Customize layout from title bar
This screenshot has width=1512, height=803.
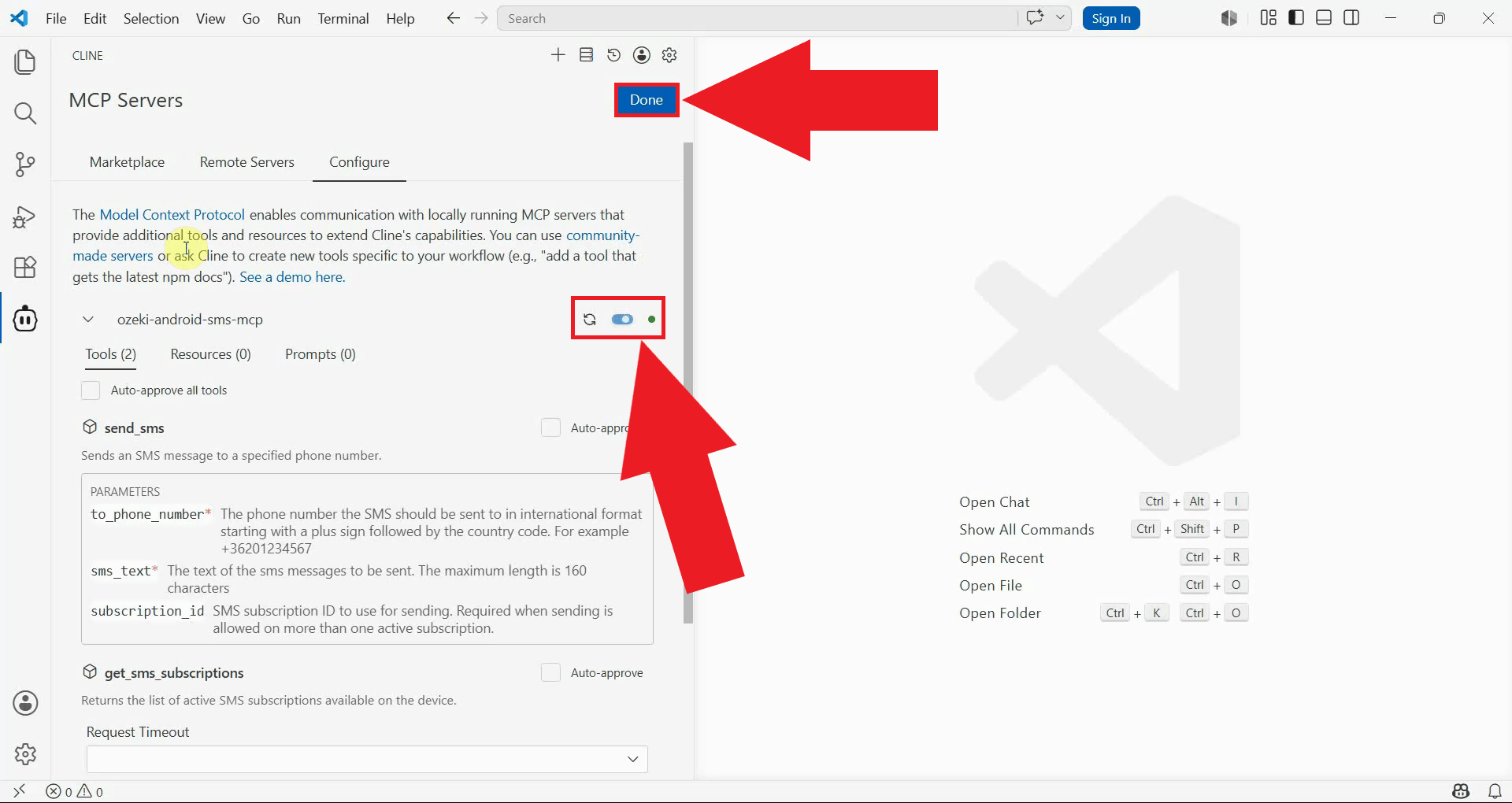point(1268,18)
